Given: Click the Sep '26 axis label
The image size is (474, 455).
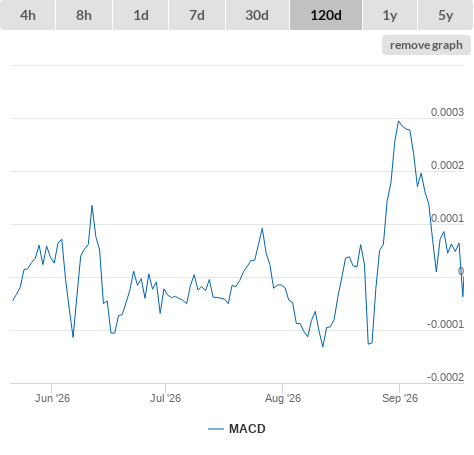Looking at the screenshot, I should (400, 398).
